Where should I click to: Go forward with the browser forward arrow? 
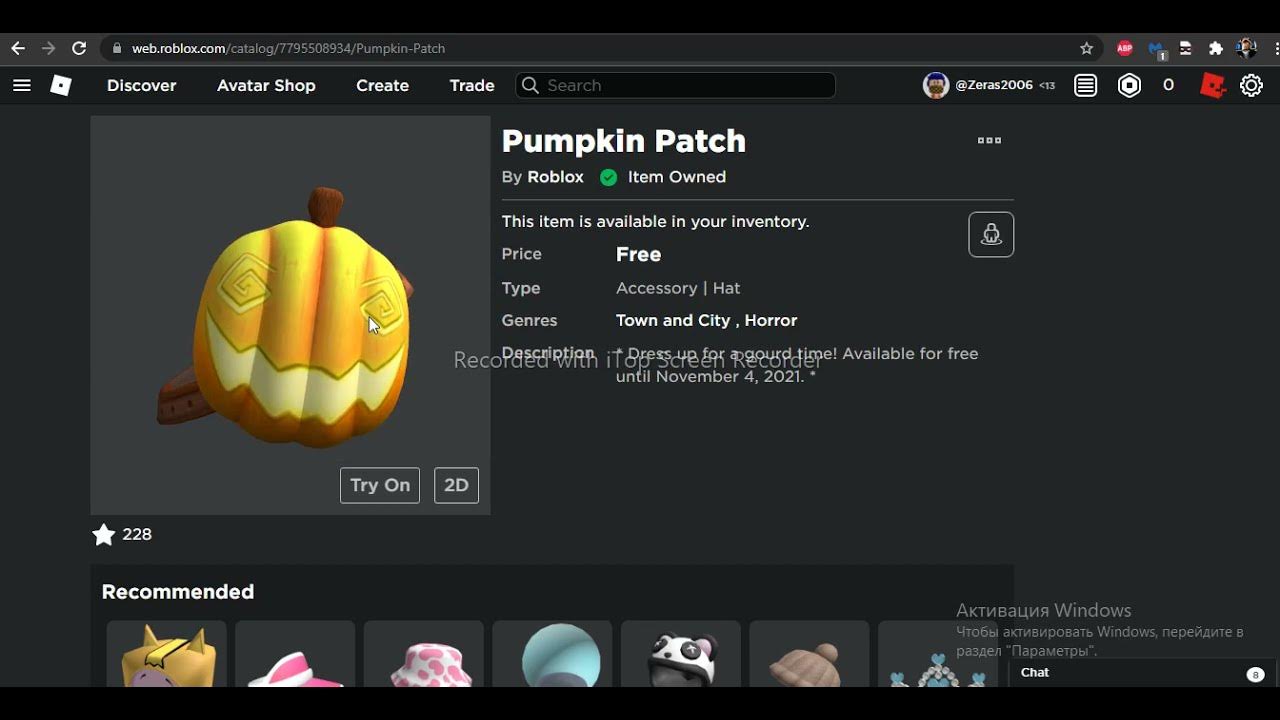pos(48,48)
